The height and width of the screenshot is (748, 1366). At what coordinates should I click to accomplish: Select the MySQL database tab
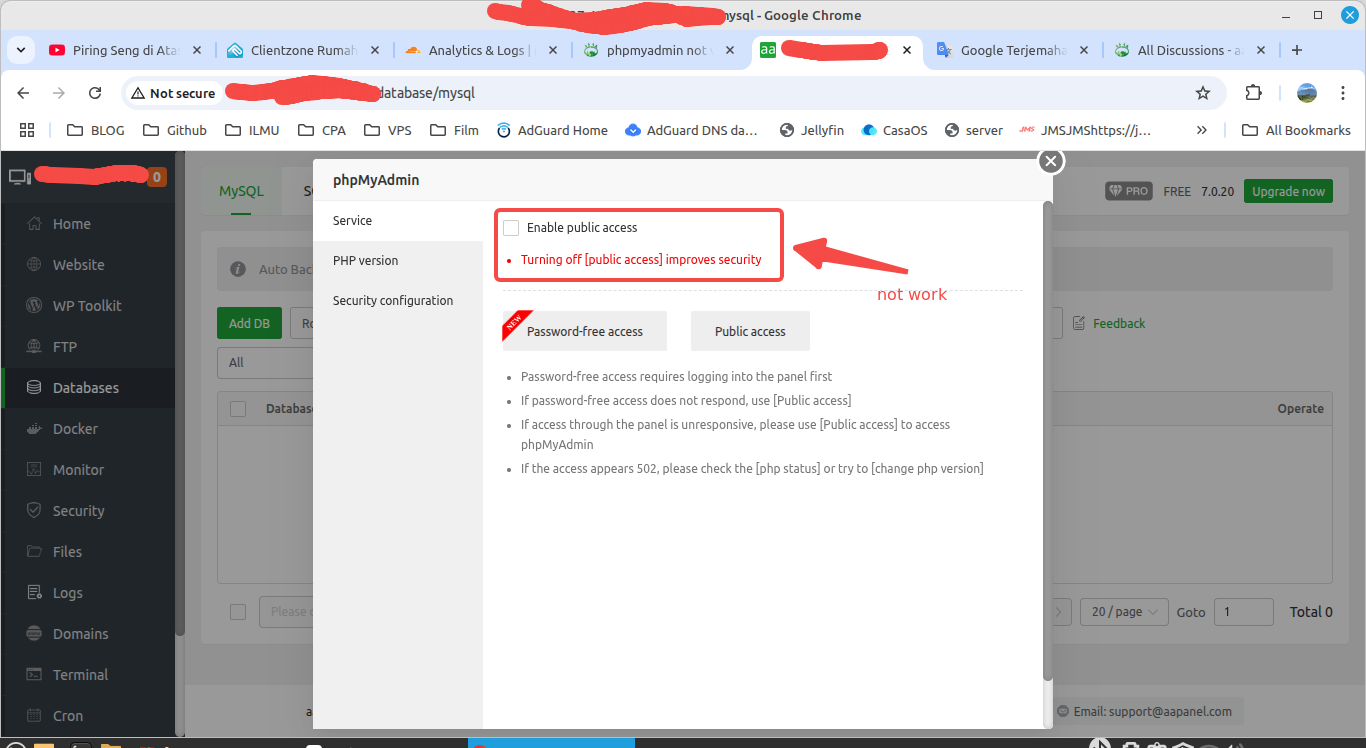tap(241, 190)
